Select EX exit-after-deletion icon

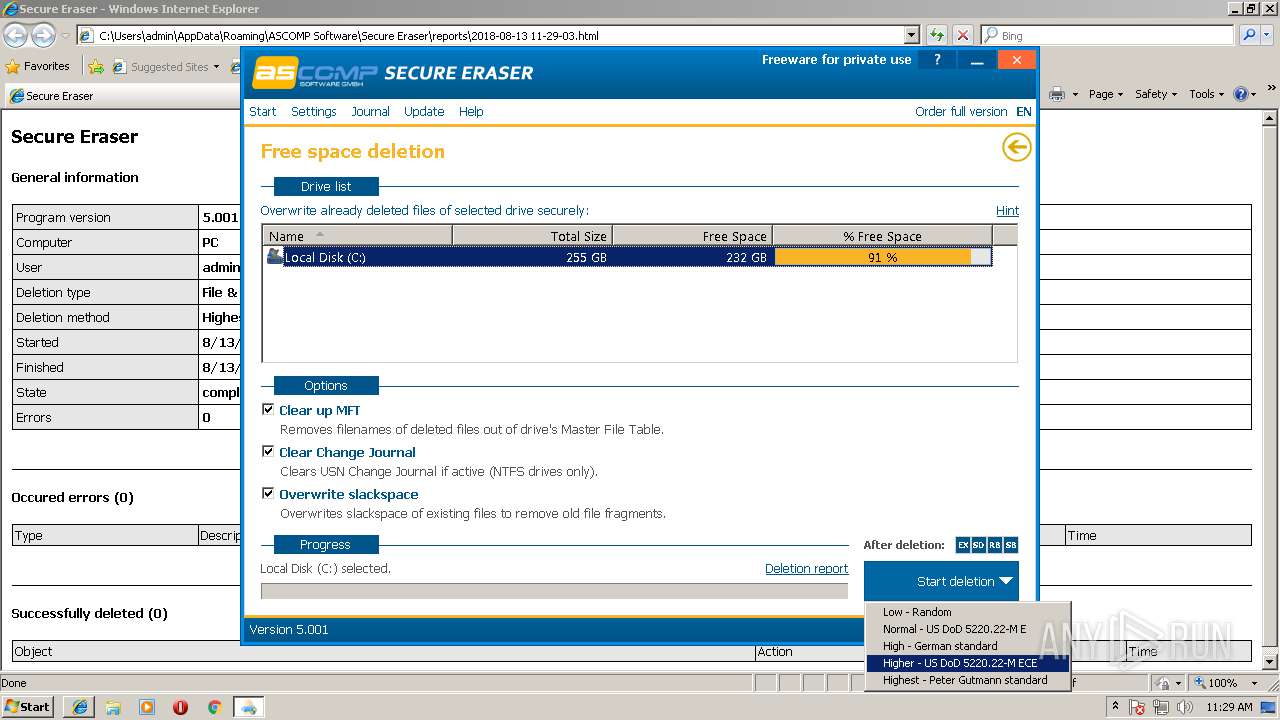click(x=963, y=545)
